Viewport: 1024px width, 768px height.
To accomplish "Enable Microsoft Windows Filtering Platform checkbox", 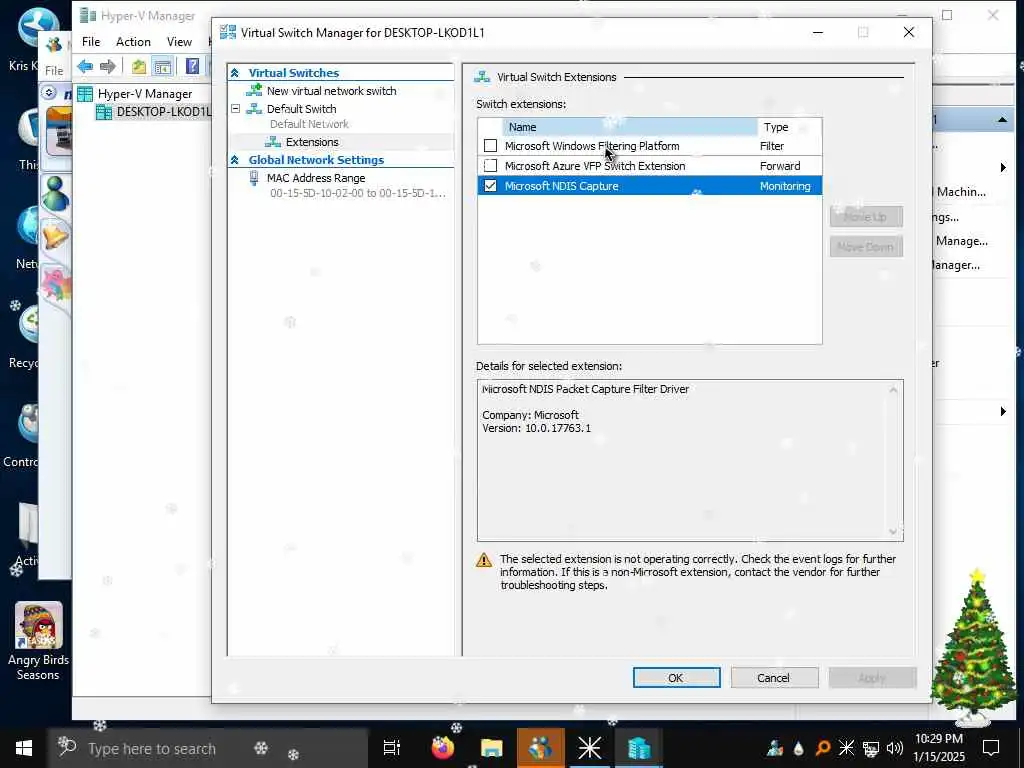I will tap(490, 146).
